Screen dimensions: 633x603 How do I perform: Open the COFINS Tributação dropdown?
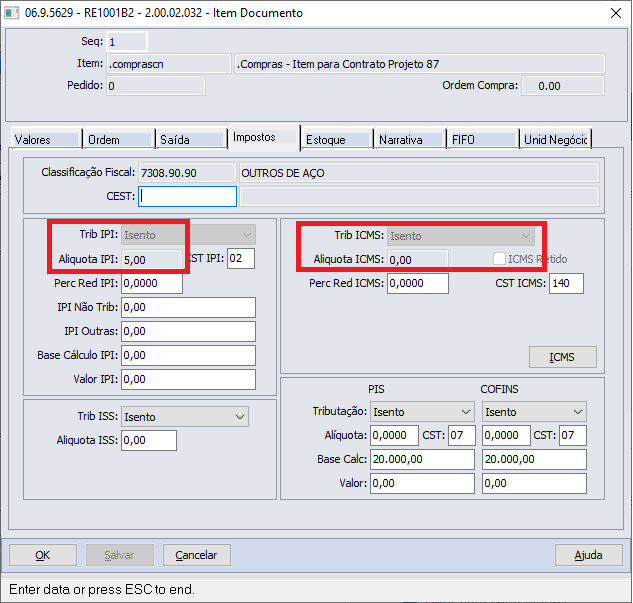point(534,412)
